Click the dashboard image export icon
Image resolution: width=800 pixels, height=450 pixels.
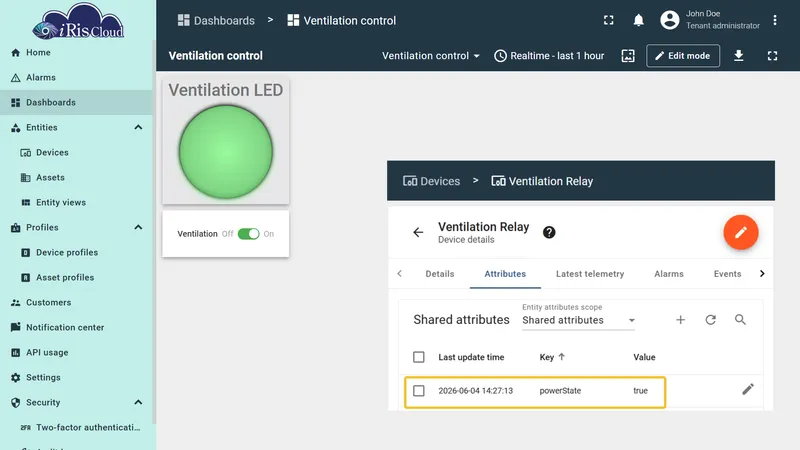[628, 56]
